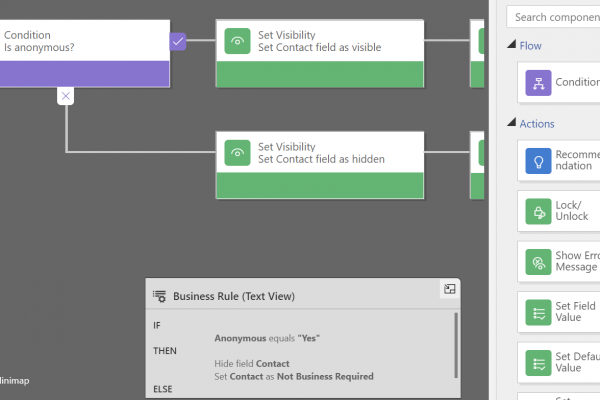The width and height of the screenshot is (600, 400).
Task: Select the eye icon of Set Contact field as visible
Action: [237, 41]
